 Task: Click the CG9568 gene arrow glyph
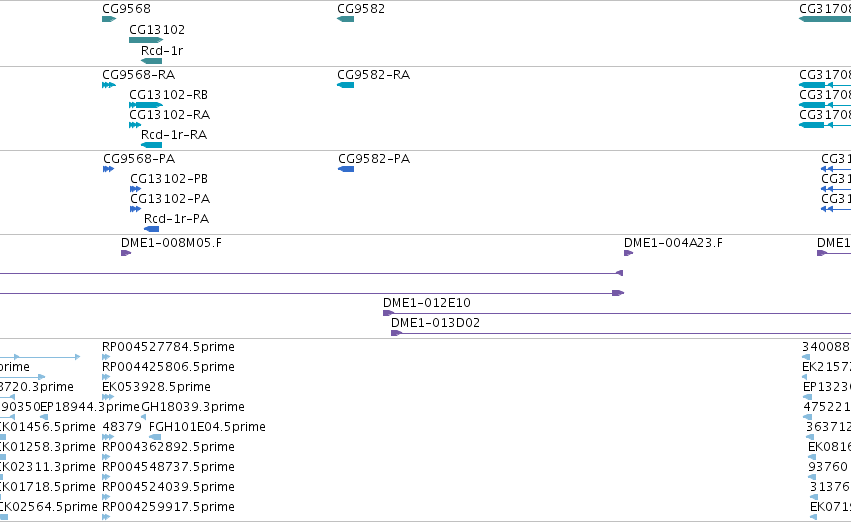(x=109, y=19)
